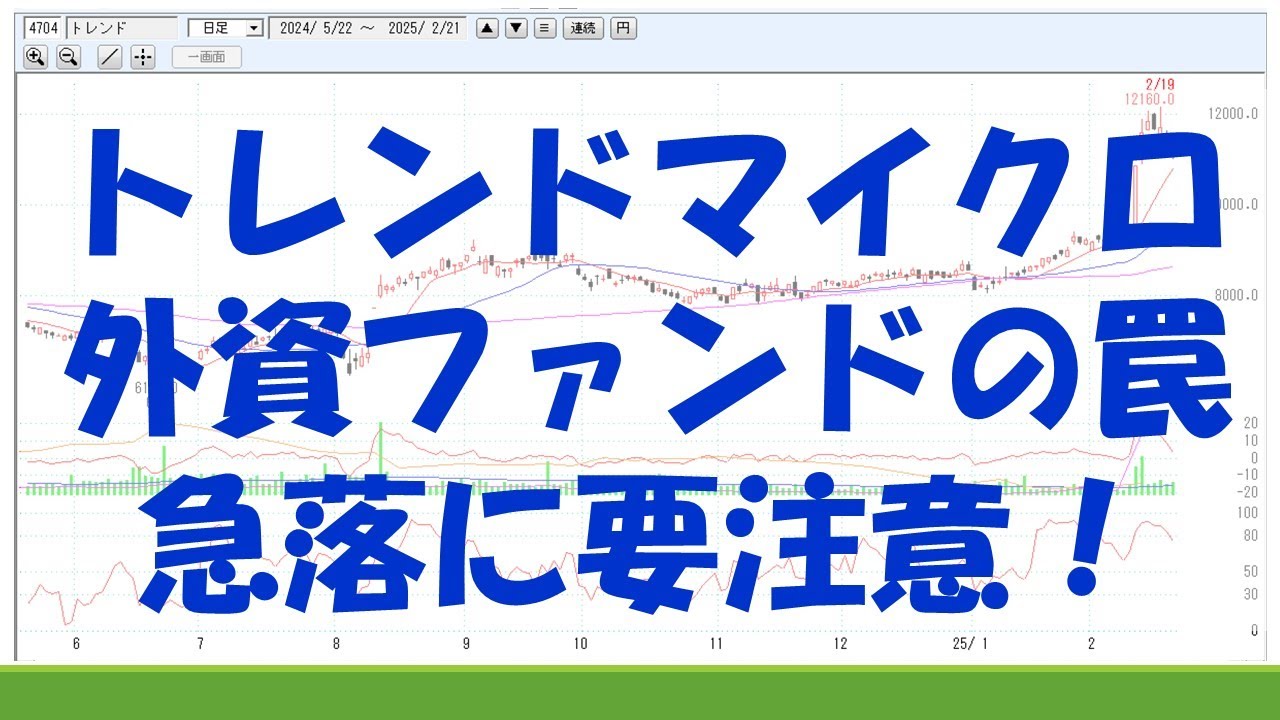Screen dimensions: 1280x720
Task: Toggle the 連続 continuous mode button
Action: pyautogui.click(x=583, y=28)
